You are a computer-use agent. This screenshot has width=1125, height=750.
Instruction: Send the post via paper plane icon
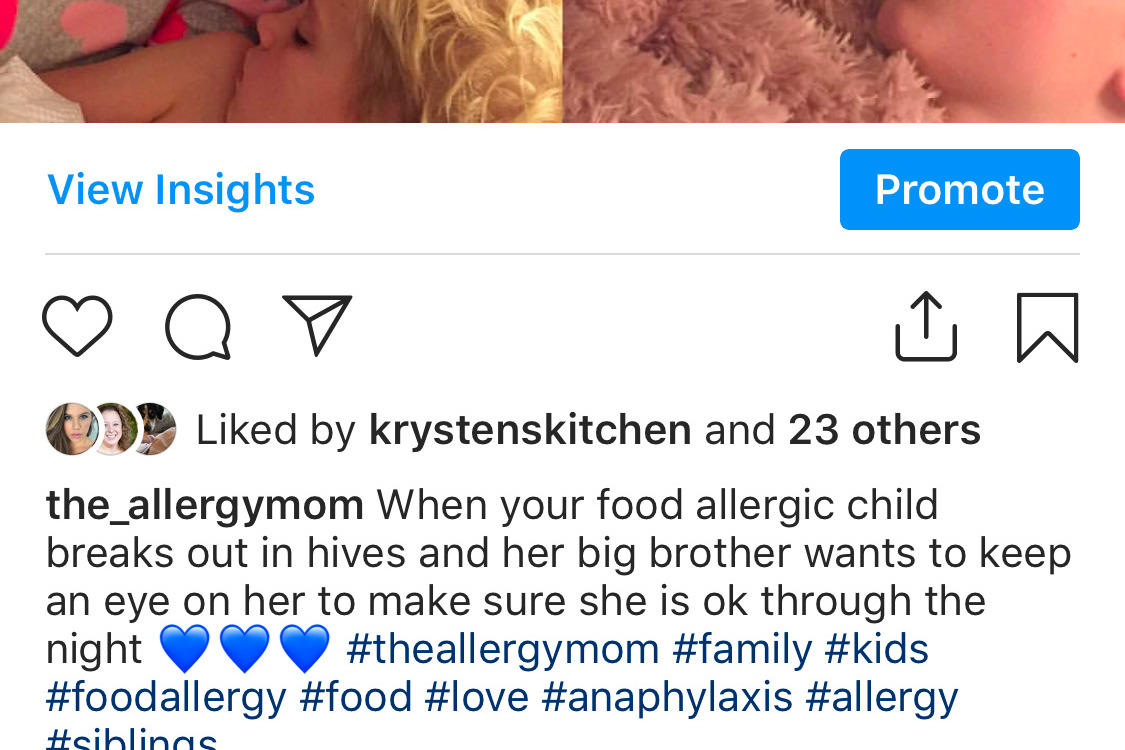tap(317, 324)
